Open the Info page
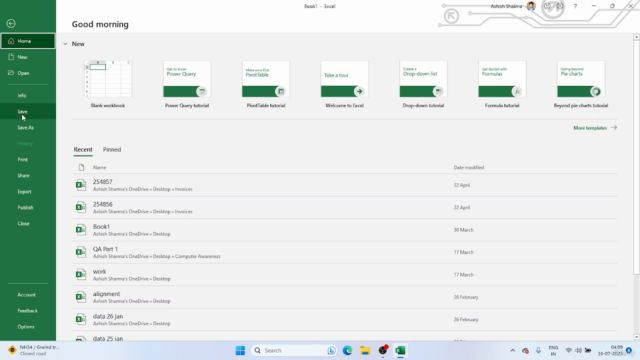The height and width of the screenshot is (360, 640). point(28,96)
